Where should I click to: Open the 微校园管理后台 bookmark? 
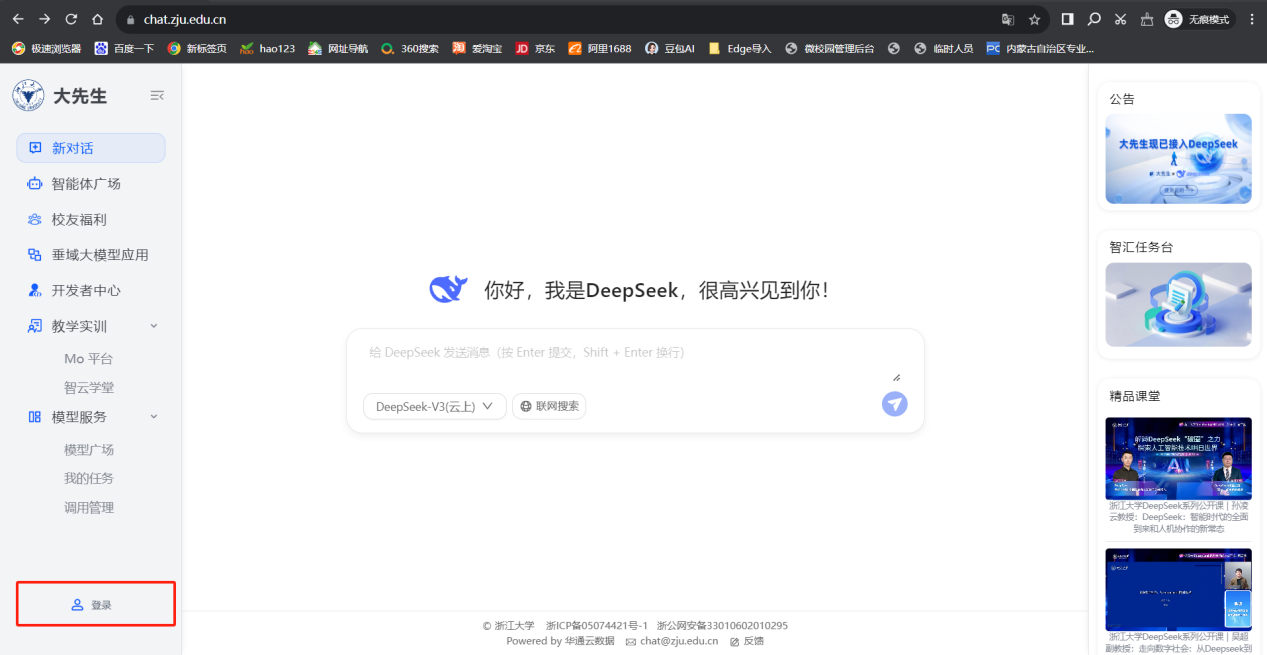tap(830, 48)
